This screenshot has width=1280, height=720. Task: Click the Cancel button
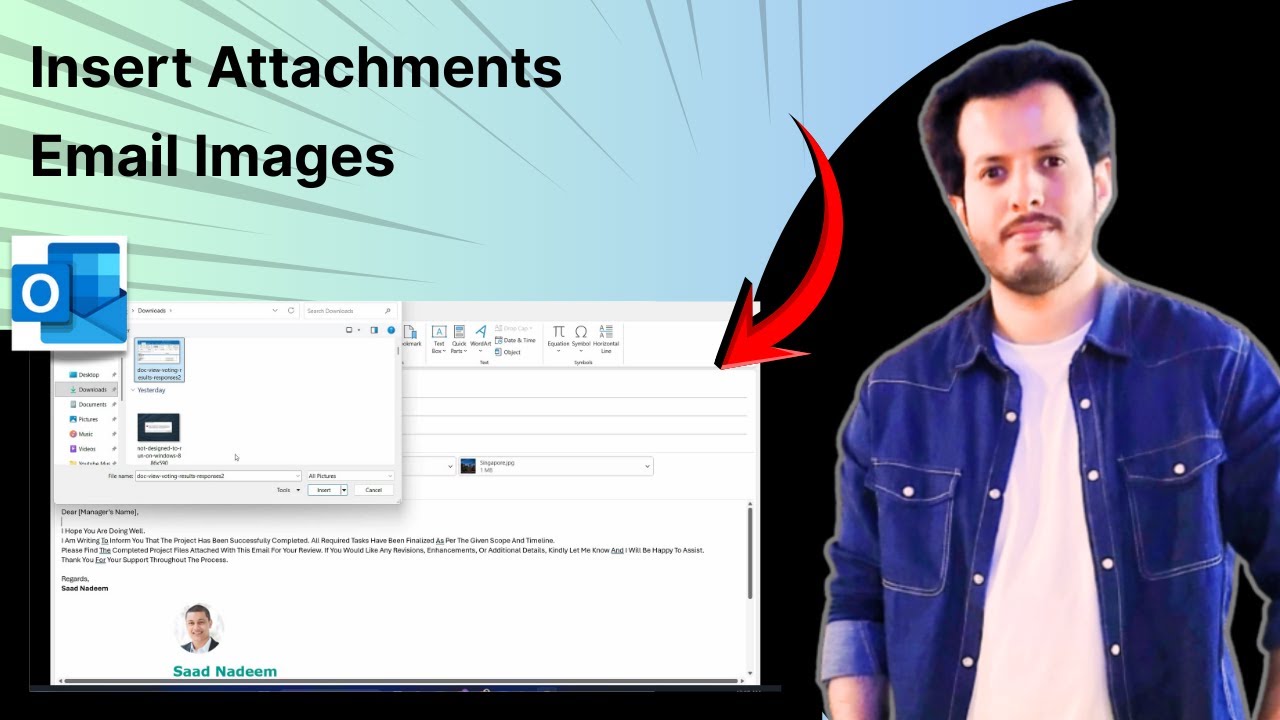point(373,490)
